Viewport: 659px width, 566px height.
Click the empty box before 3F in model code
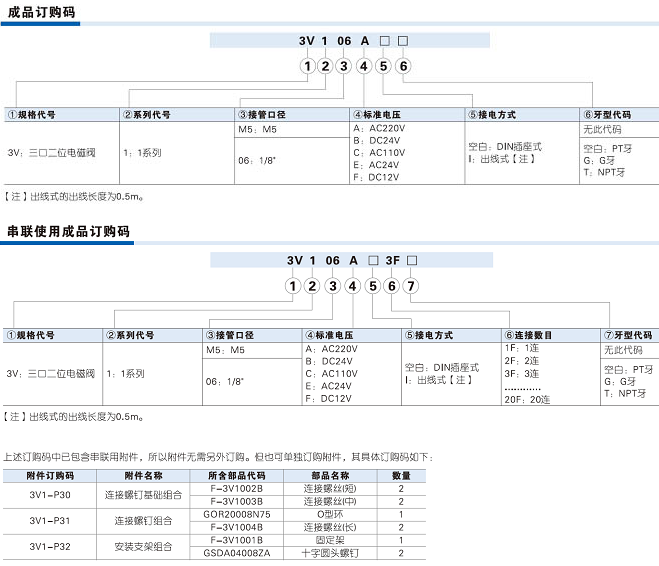373,262
